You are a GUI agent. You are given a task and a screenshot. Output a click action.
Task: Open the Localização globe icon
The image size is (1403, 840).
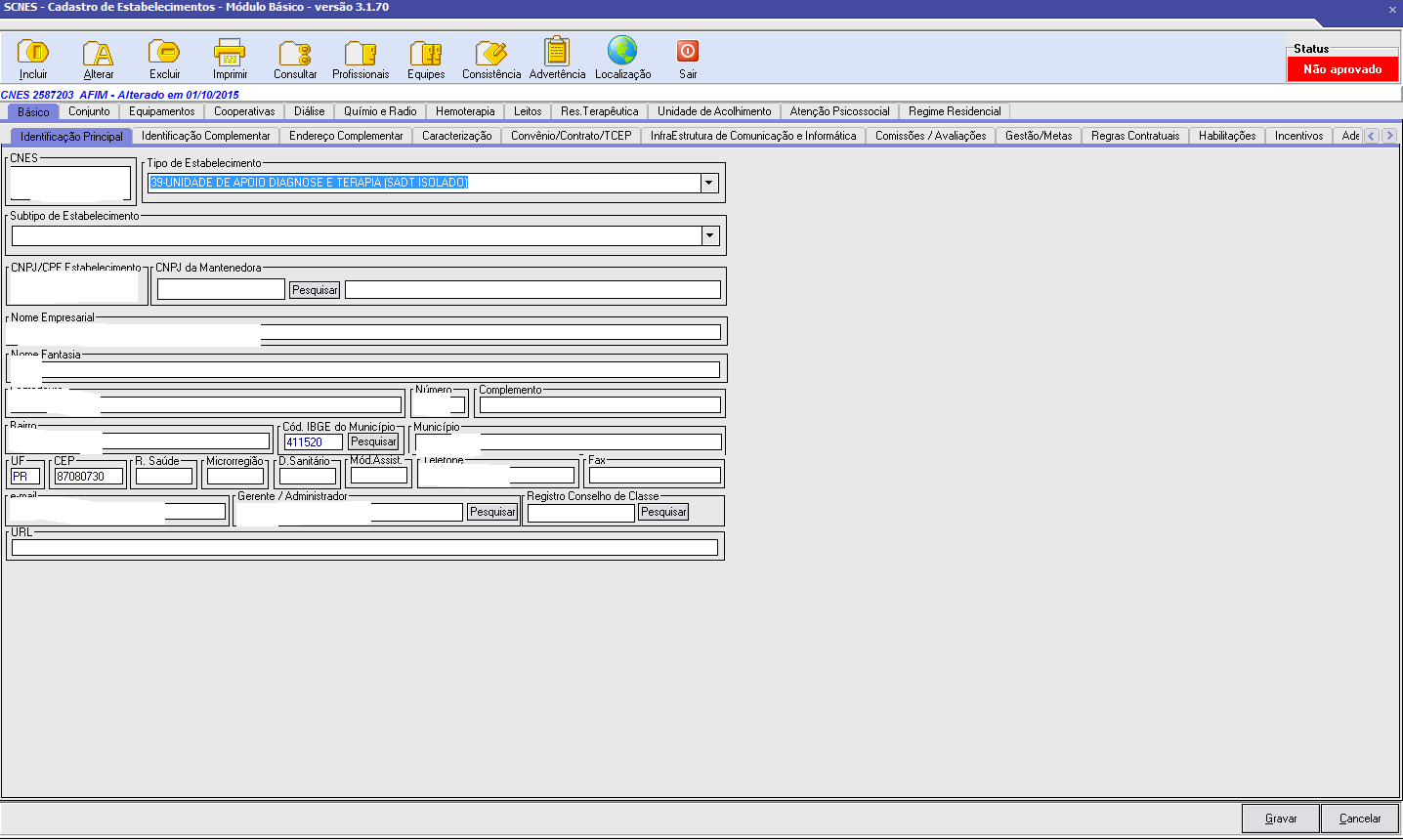point(622,51)
